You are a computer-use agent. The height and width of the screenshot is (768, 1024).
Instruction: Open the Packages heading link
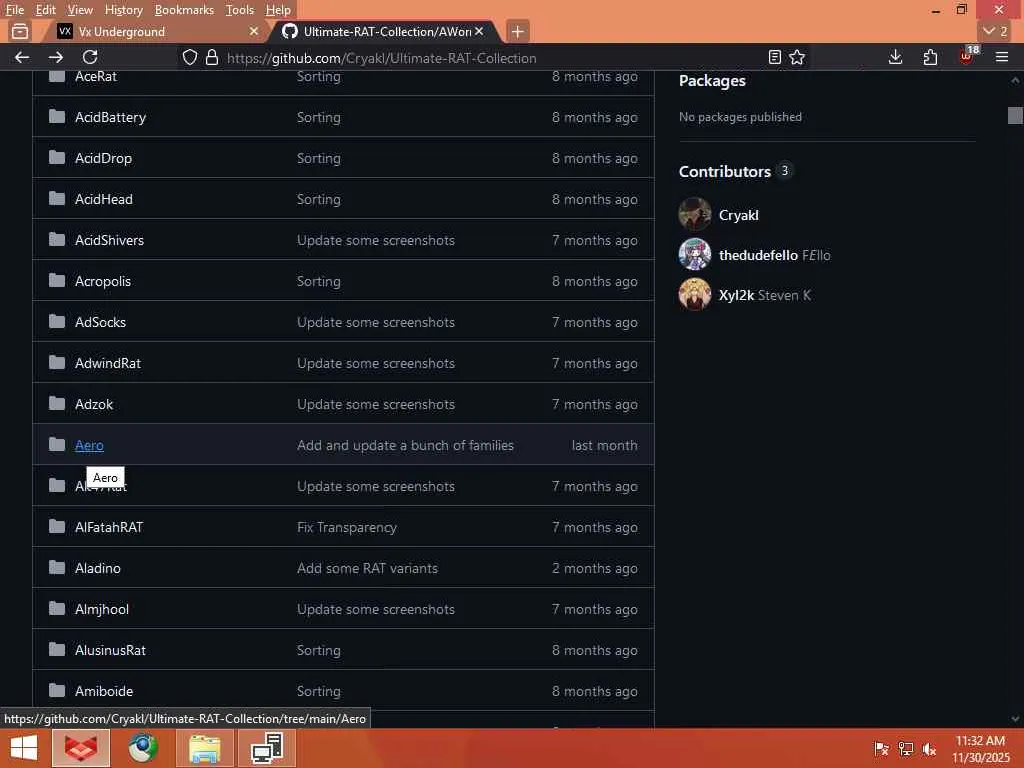(x=712, y=81)
